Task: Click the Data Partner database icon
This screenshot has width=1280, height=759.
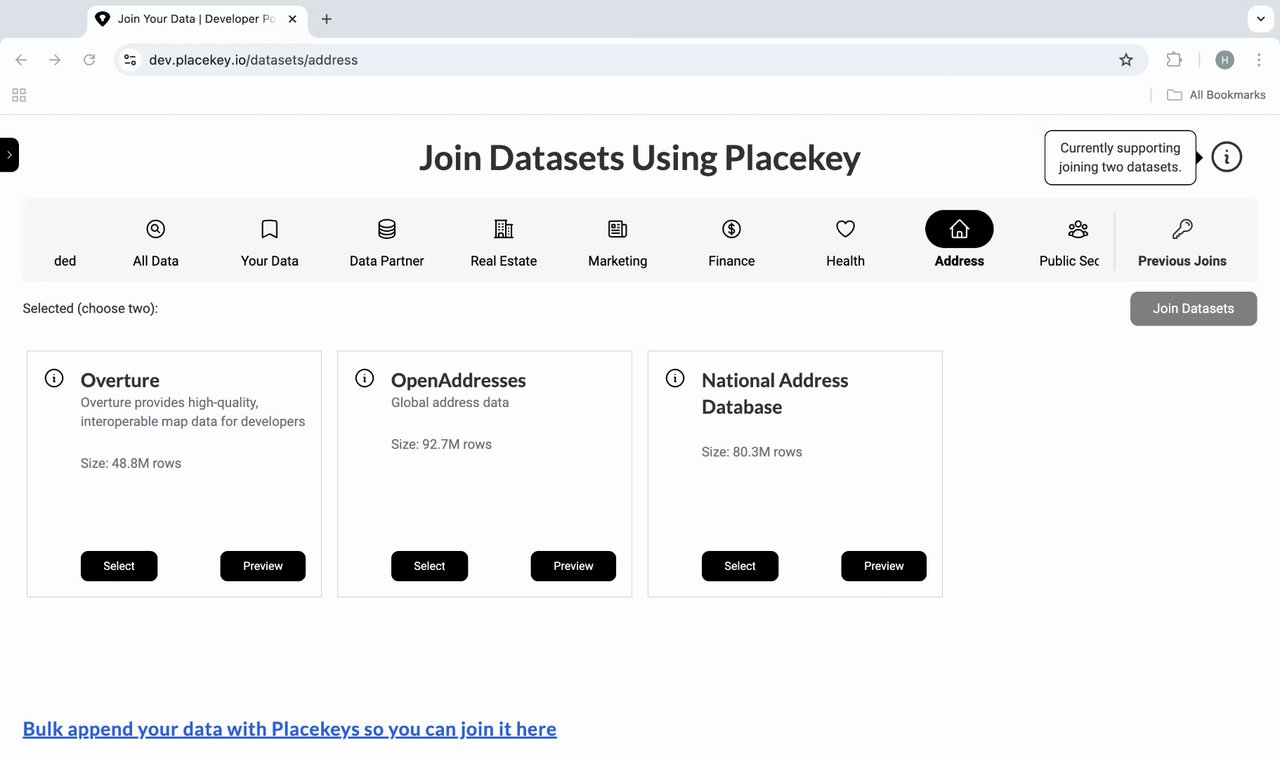Action: (387, 229)
